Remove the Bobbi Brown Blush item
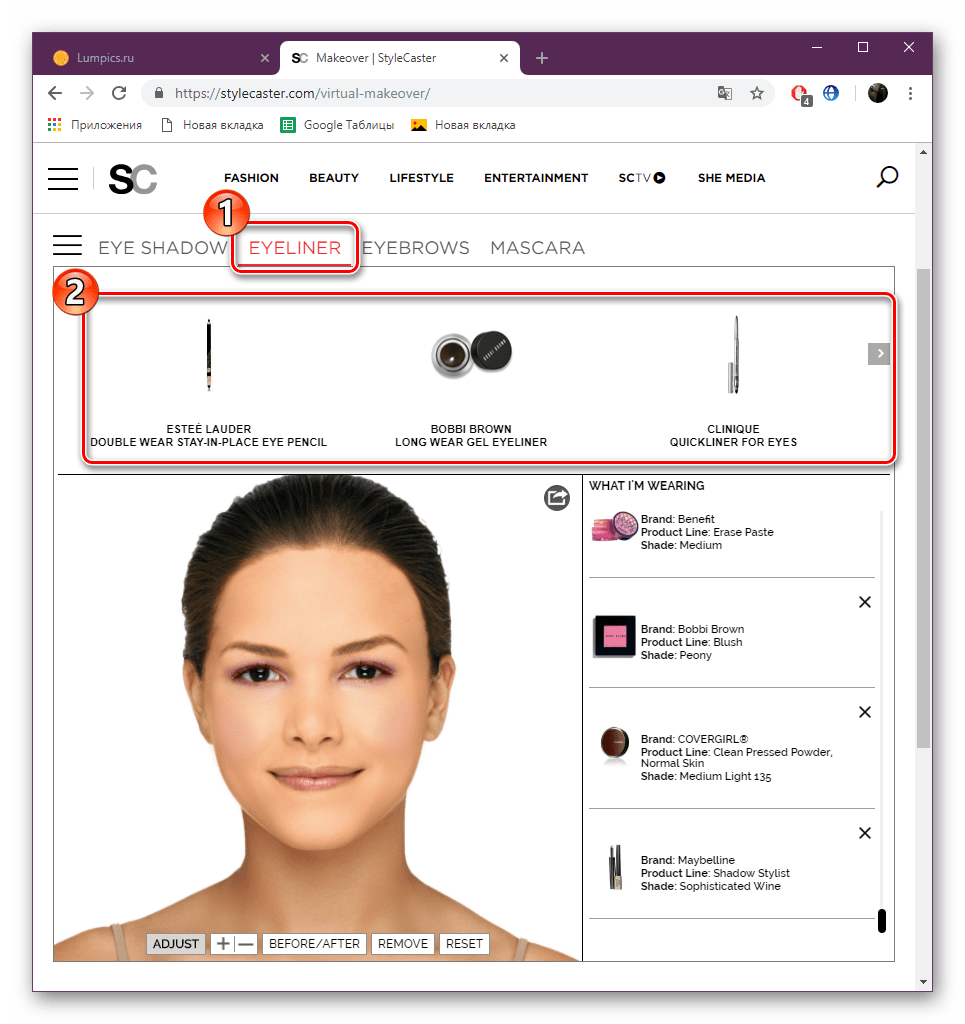 pyautogui.click(x=864, y=602)
